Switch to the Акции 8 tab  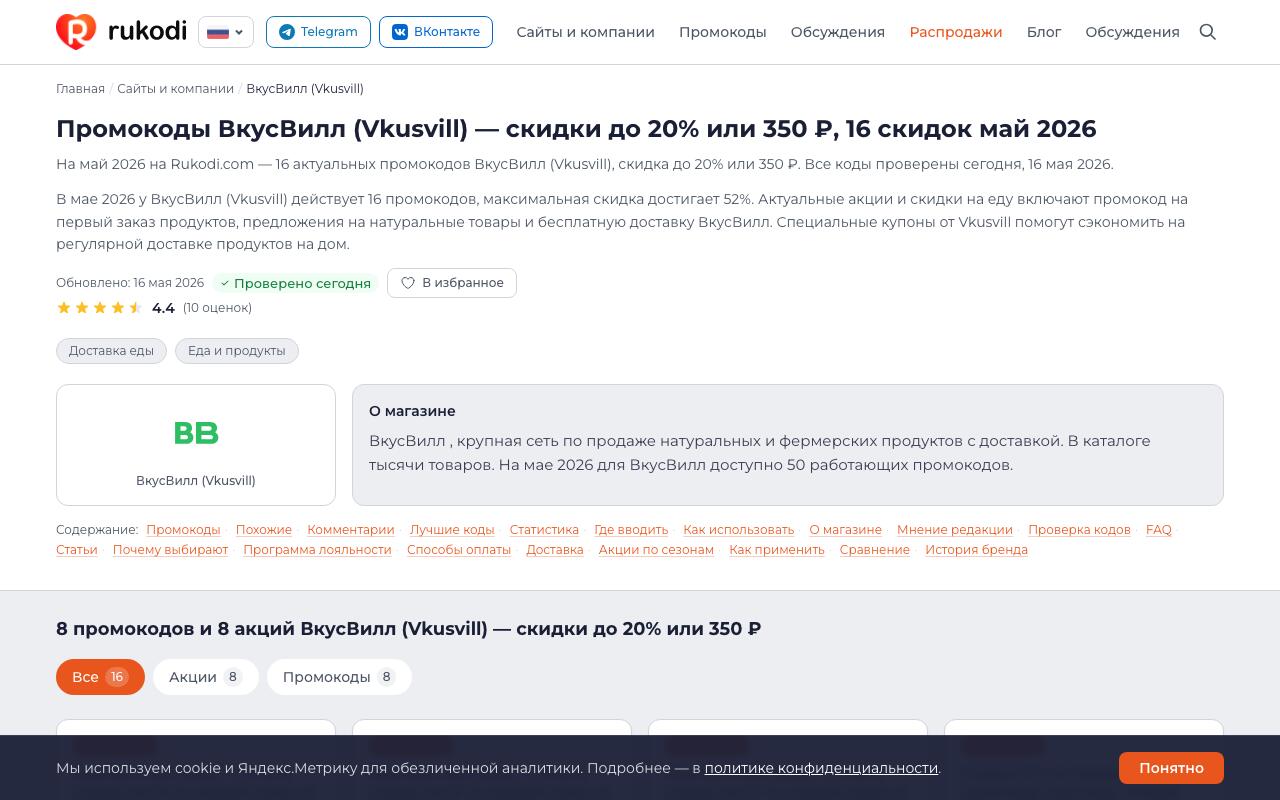click(206, 677)
